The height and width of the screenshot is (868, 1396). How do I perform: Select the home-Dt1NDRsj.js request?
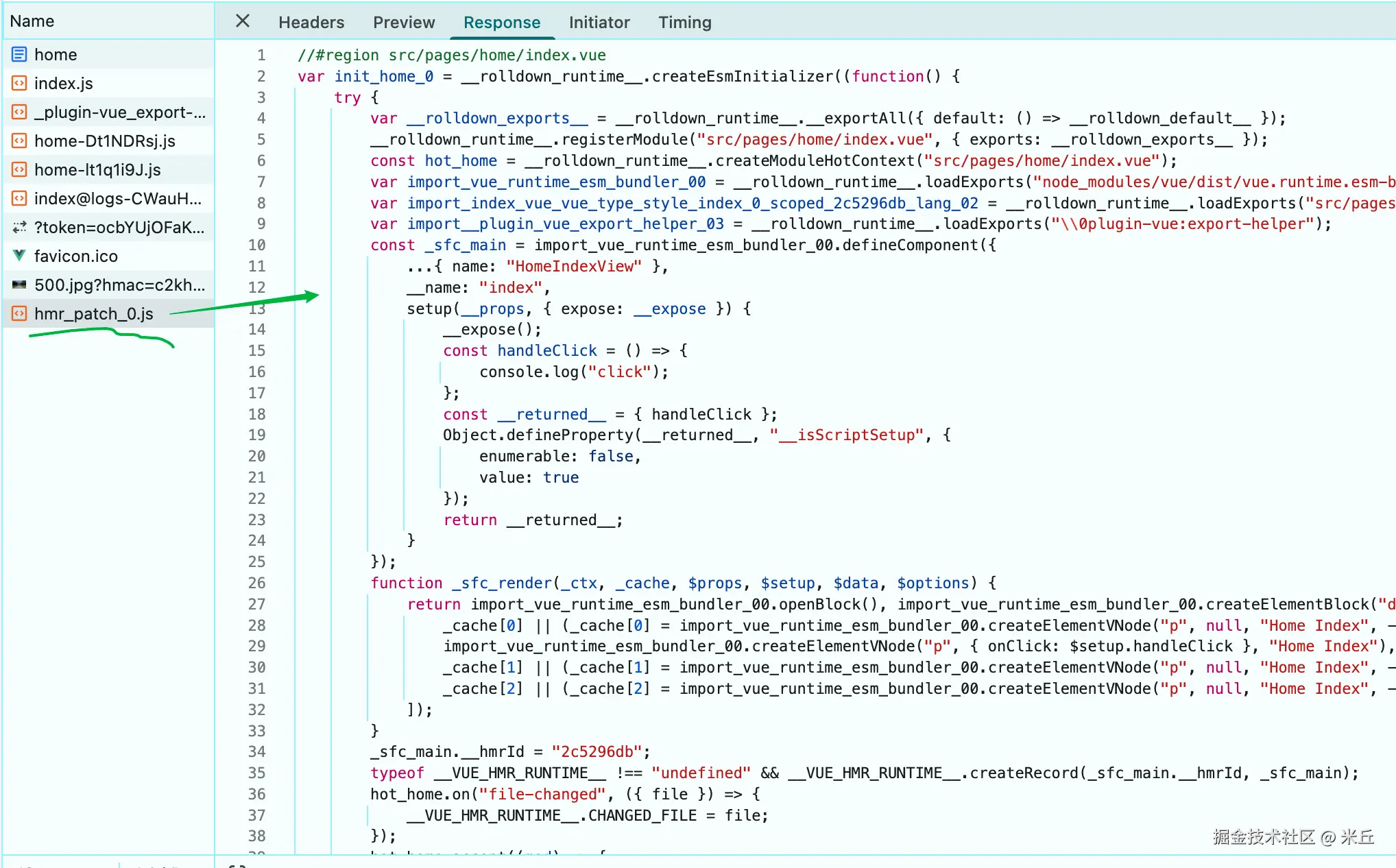105,141
